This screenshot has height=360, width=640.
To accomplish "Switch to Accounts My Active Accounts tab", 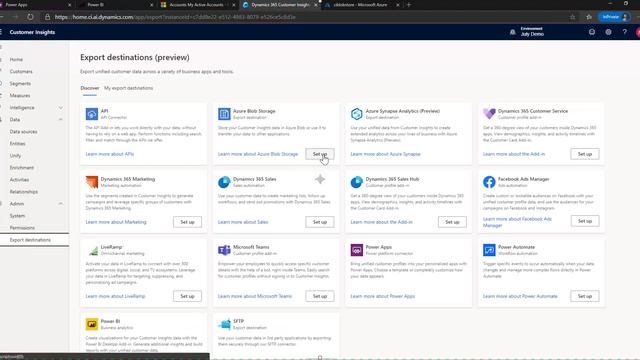I will (198, 5).
